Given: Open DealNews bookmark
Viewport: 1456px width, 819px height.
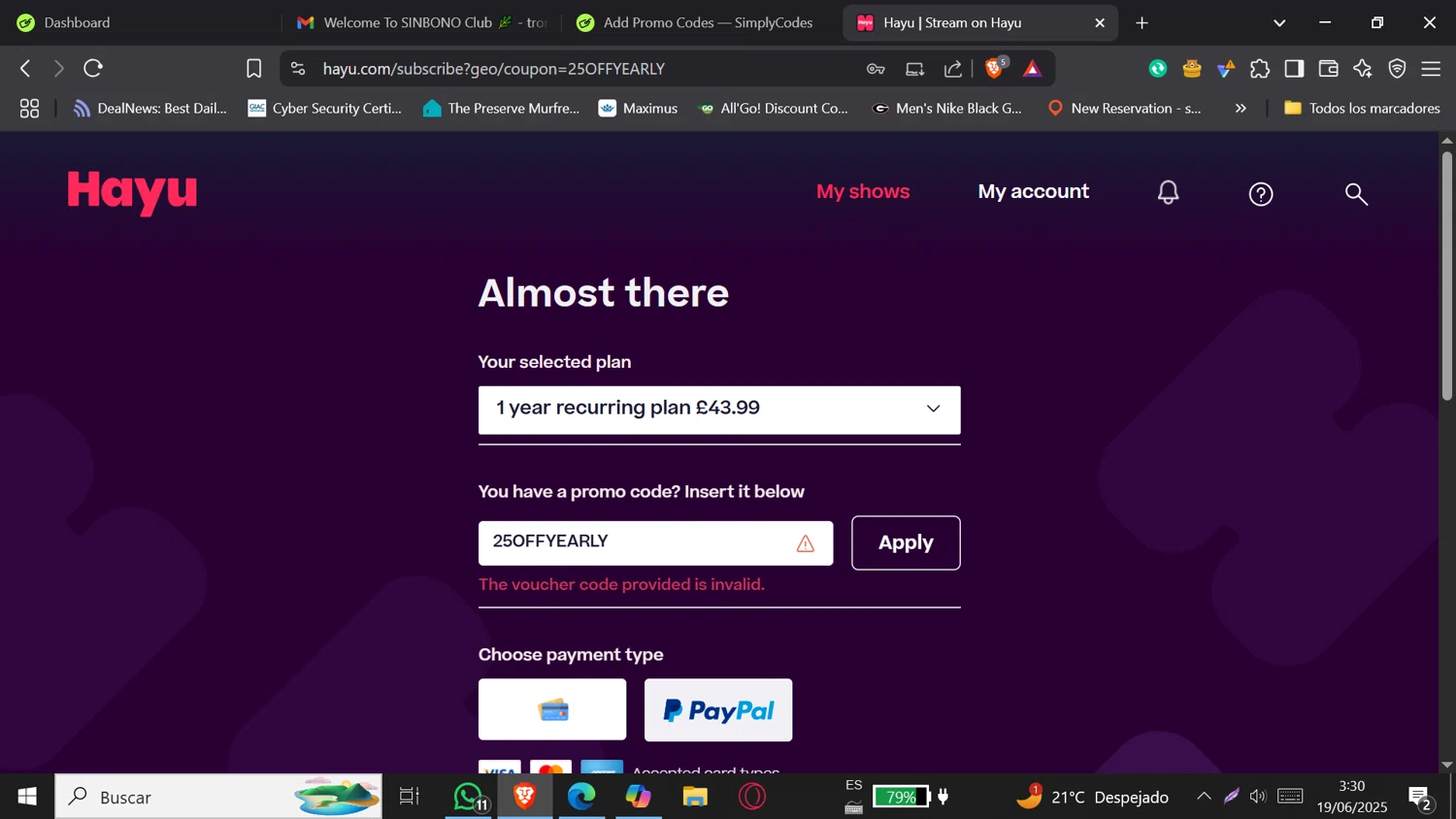Looking at the screenshot, I should click(x=150, y=108).
